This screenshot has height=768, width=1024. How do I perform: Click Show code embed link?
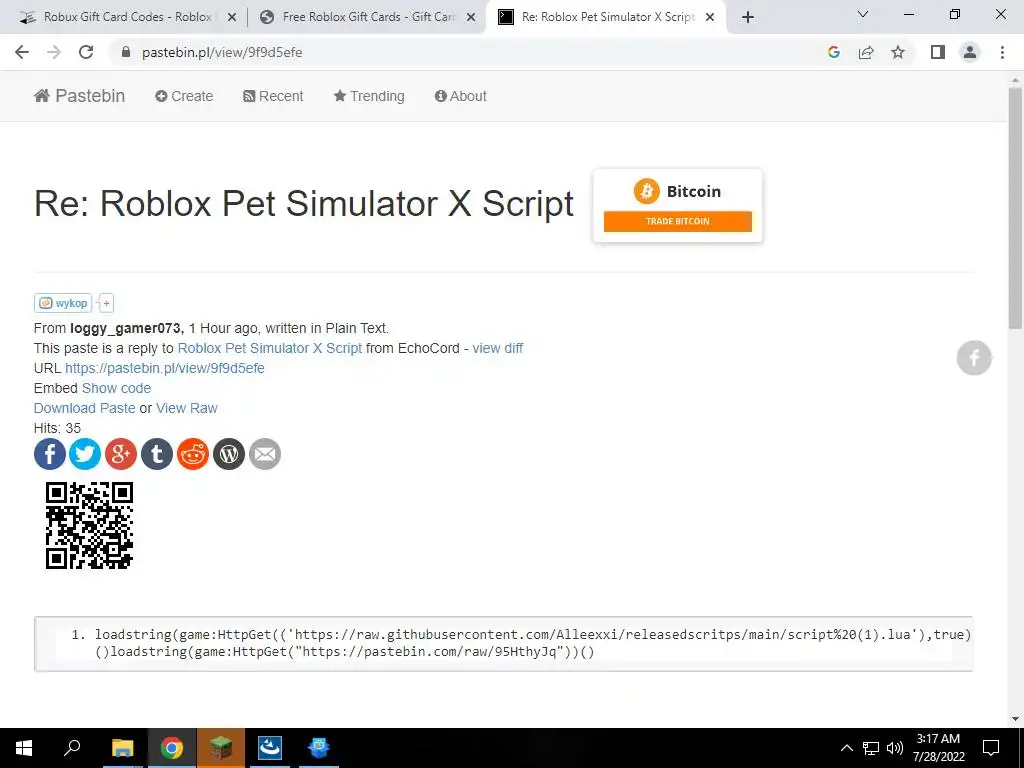pos(116,388)
